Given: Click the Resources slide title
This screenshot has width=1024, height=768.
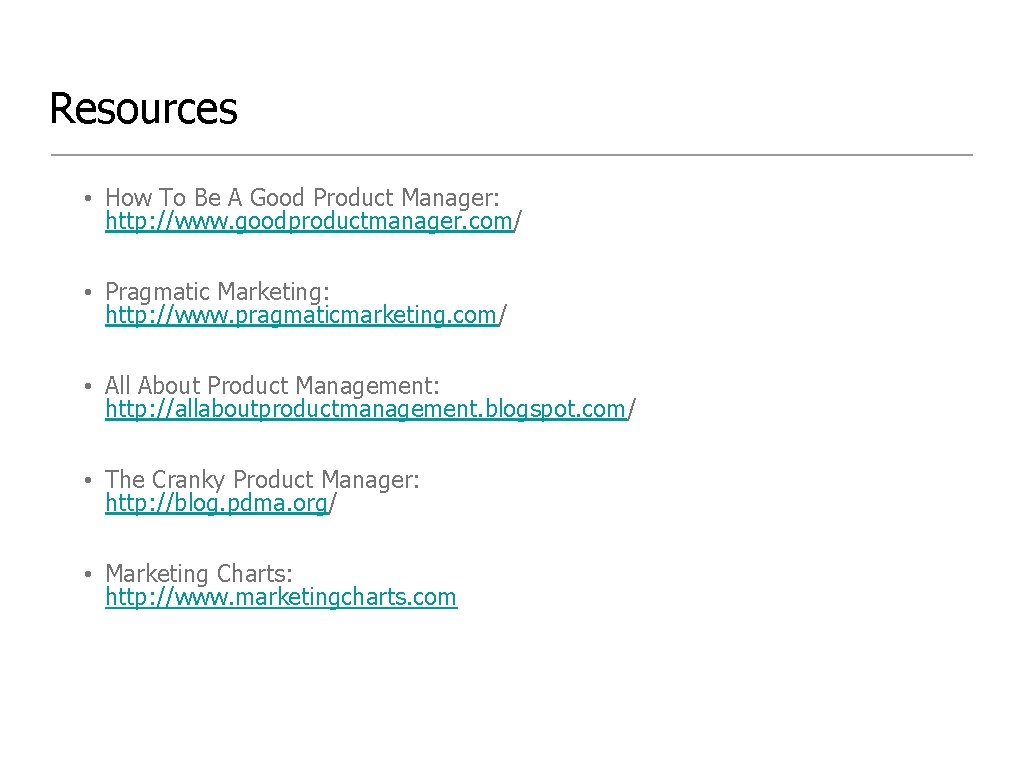Looking at the screenshot, I should pyautogui.click(x=143, y=109).
